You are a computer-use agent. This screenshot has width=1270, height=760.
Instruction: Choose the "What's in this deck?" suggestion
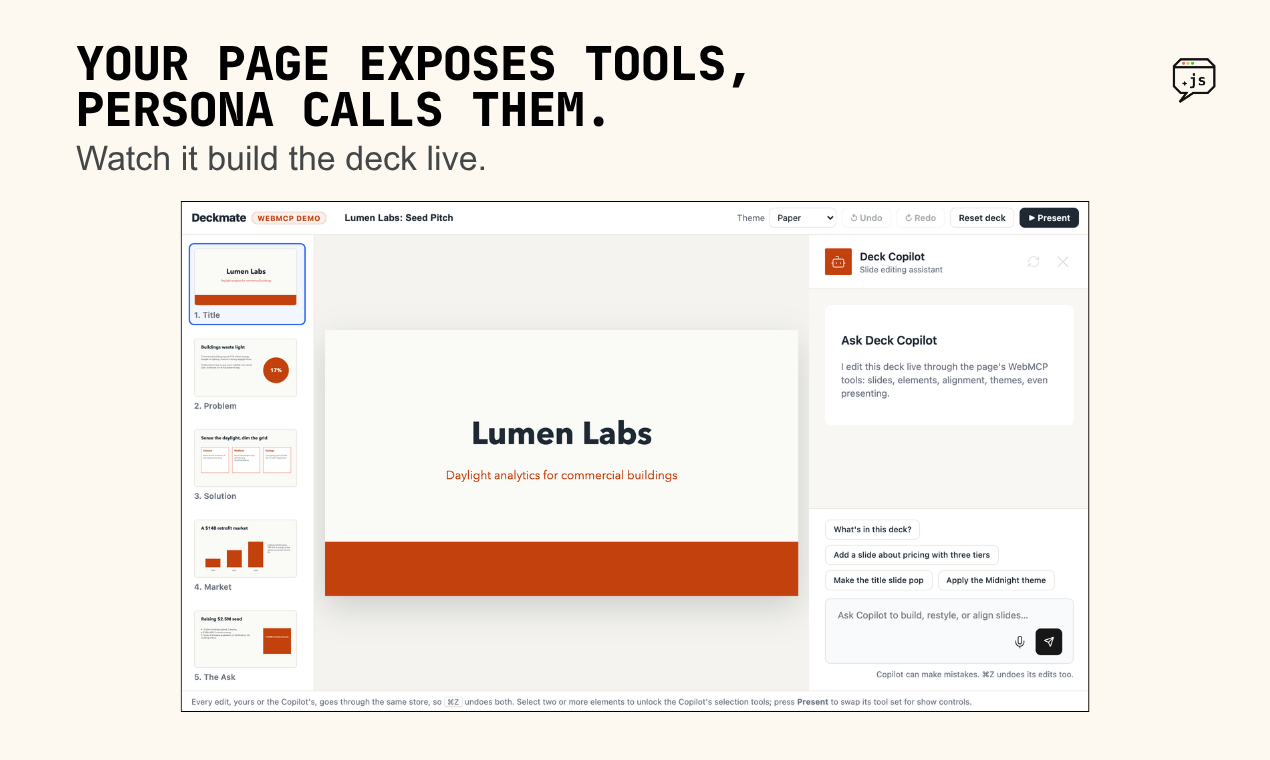pyautogui.click(x=873, y=529)
